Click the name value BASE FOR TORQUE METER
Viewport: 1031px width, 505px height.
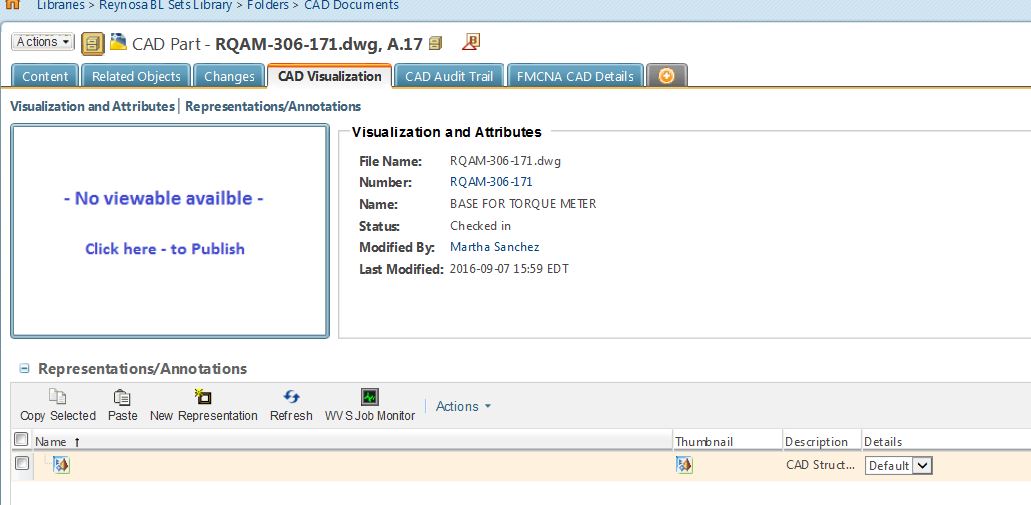pos(523,204)
